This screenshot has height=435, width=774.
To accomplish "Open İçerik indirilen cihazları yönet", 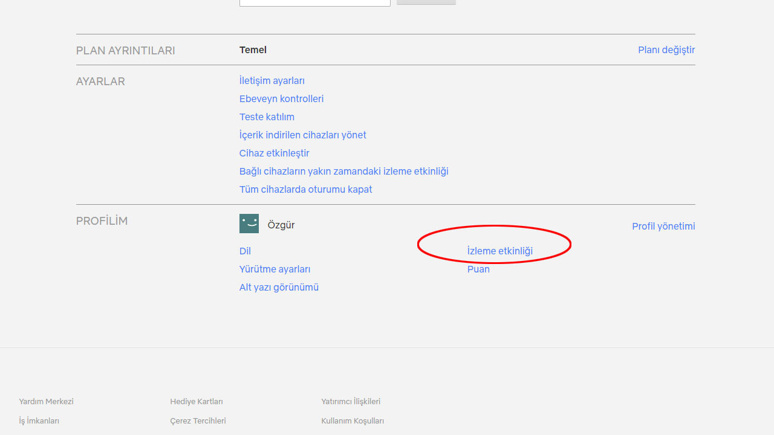I will tap(302, 135).
